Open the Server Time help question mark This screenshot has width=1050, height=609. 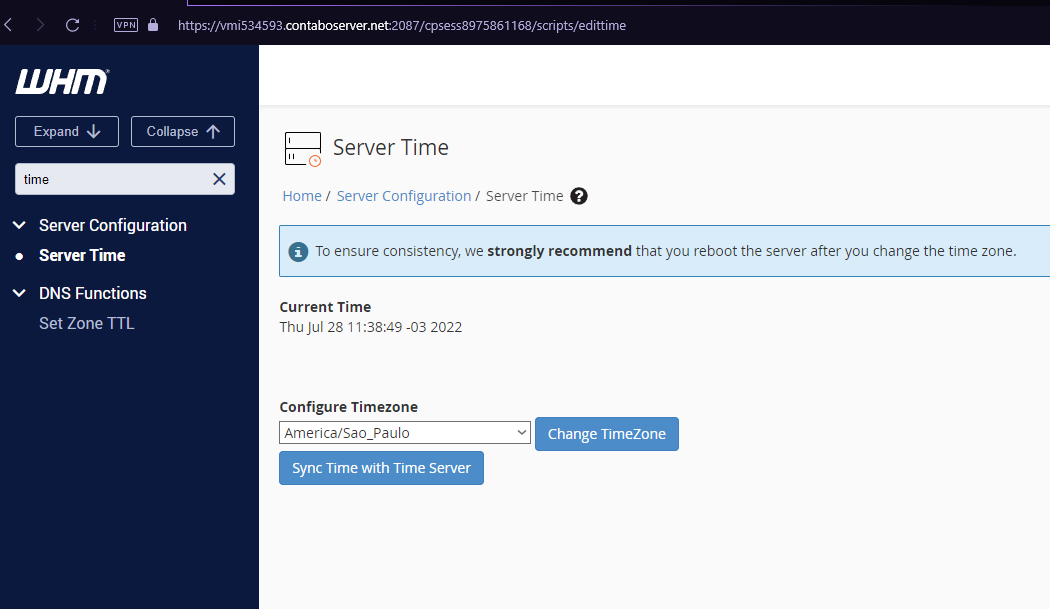click(x=579, y=196)
